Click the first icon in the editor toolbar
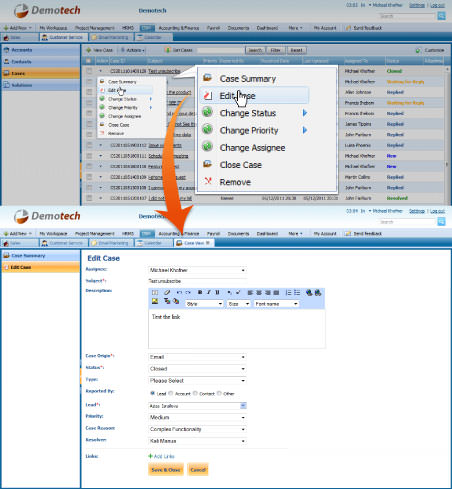 (x=155, y=292)
